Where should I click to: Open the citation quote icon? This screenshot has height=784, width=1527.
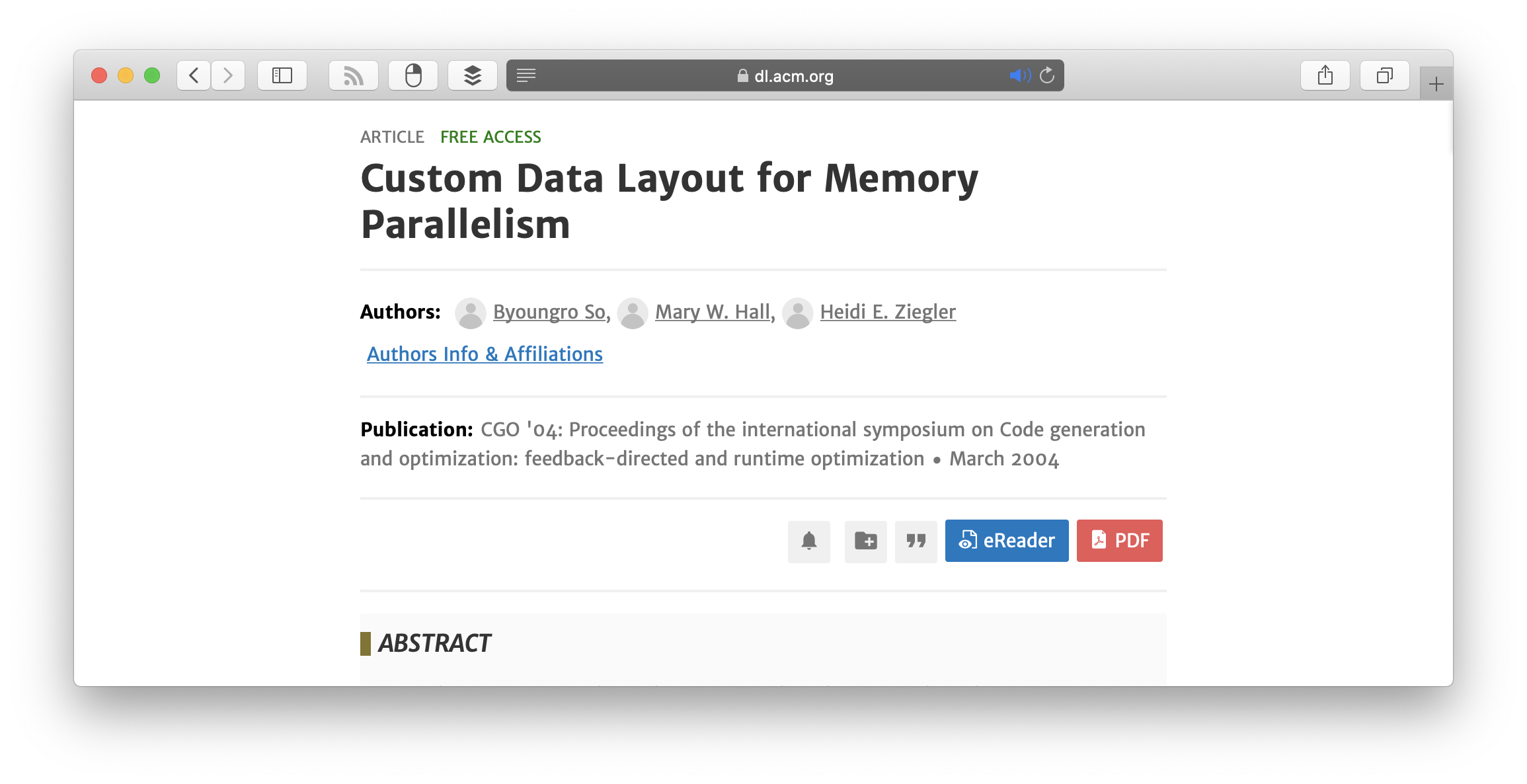click(x=916, y=541)
